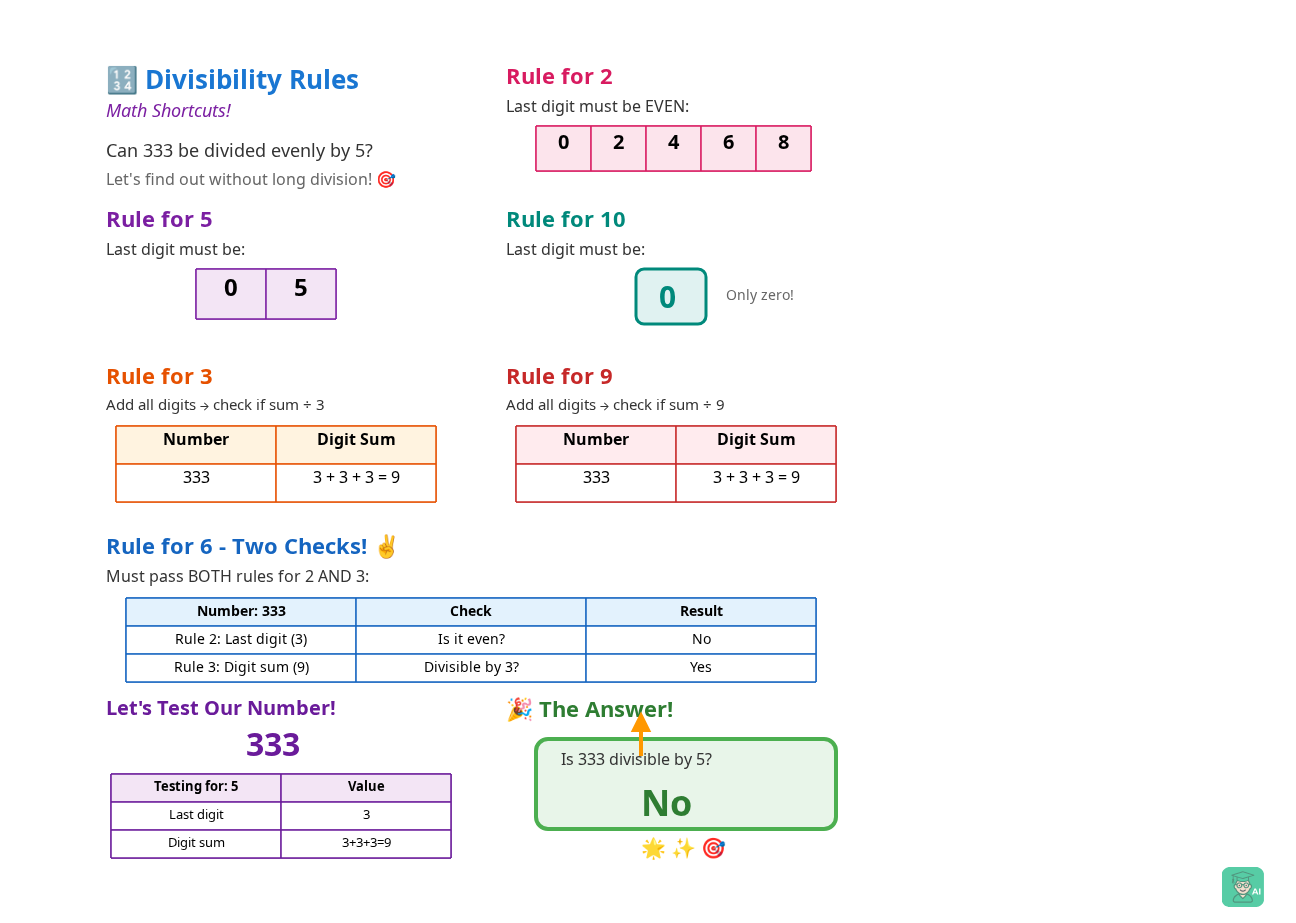Select the 'No' result cell in Rule 6 table

coord(701,640)
